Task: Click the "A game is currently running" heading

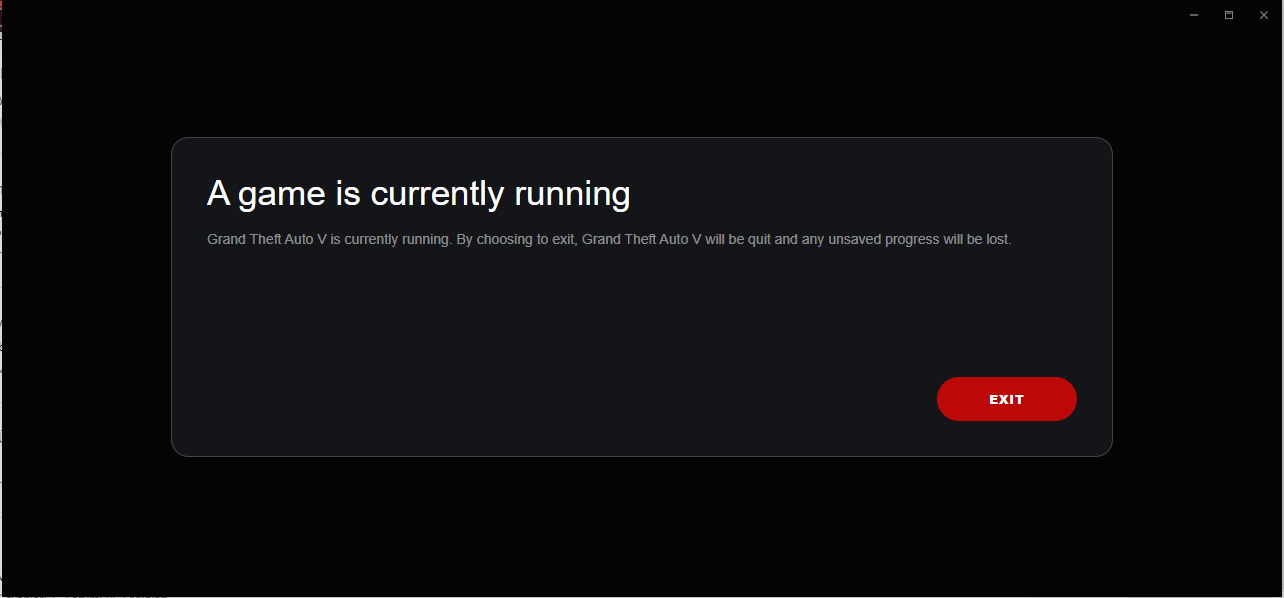Action: 418,194
